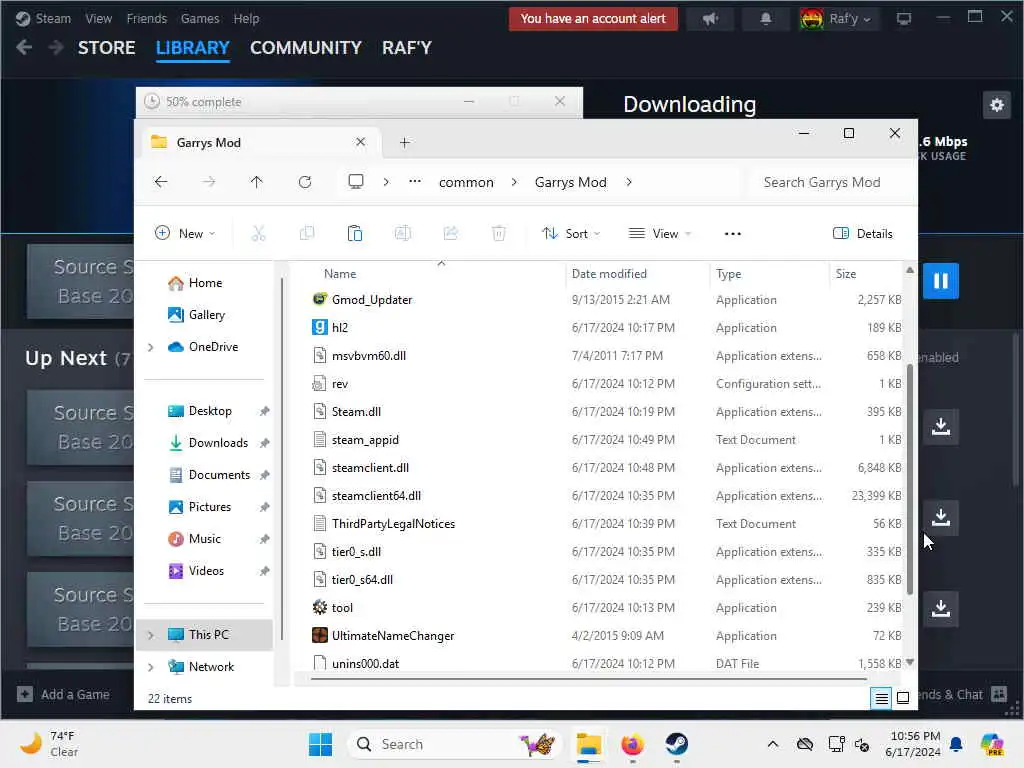The width and height of the screenshot is (1024, 768).
Task: Show hidden system tray icons
Action: [x=773, y=744]
